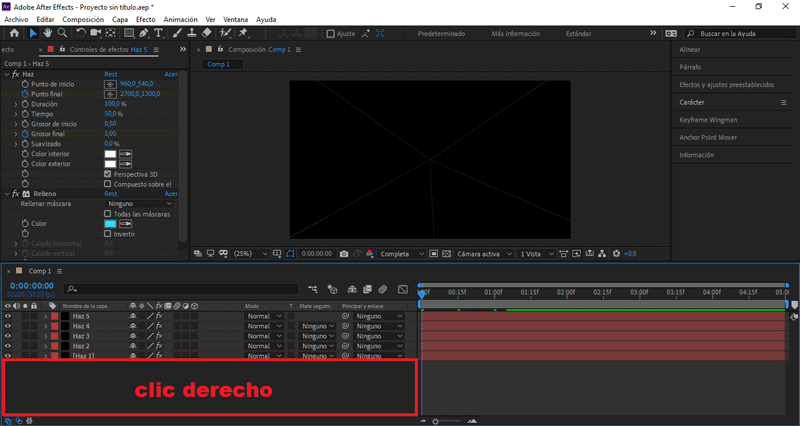
Task: Open the Completa resolution dropdown
Action: click(402, 254)
